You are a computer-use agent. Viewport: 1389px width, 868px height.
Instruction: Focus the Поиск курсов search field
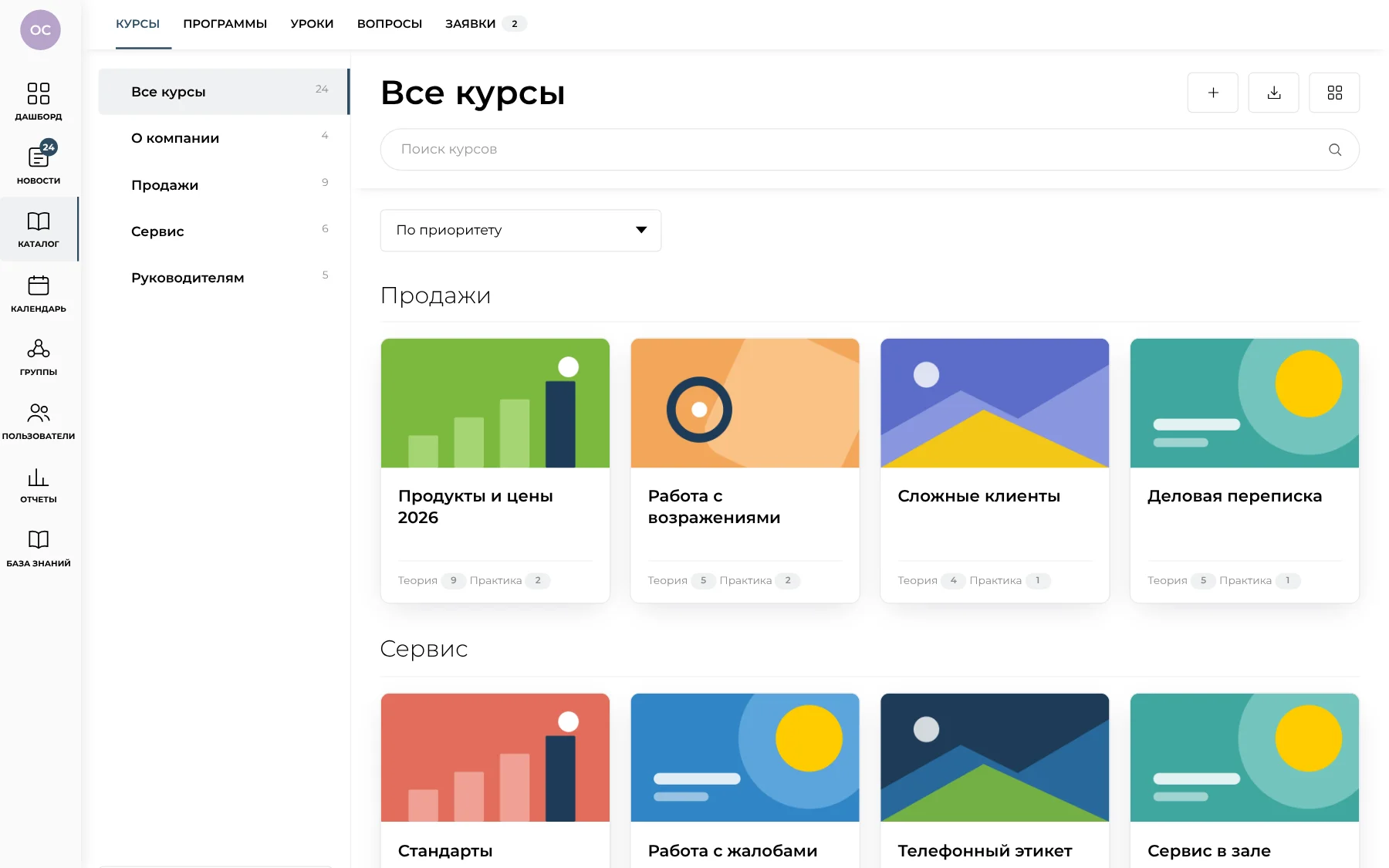pos(870,150)
